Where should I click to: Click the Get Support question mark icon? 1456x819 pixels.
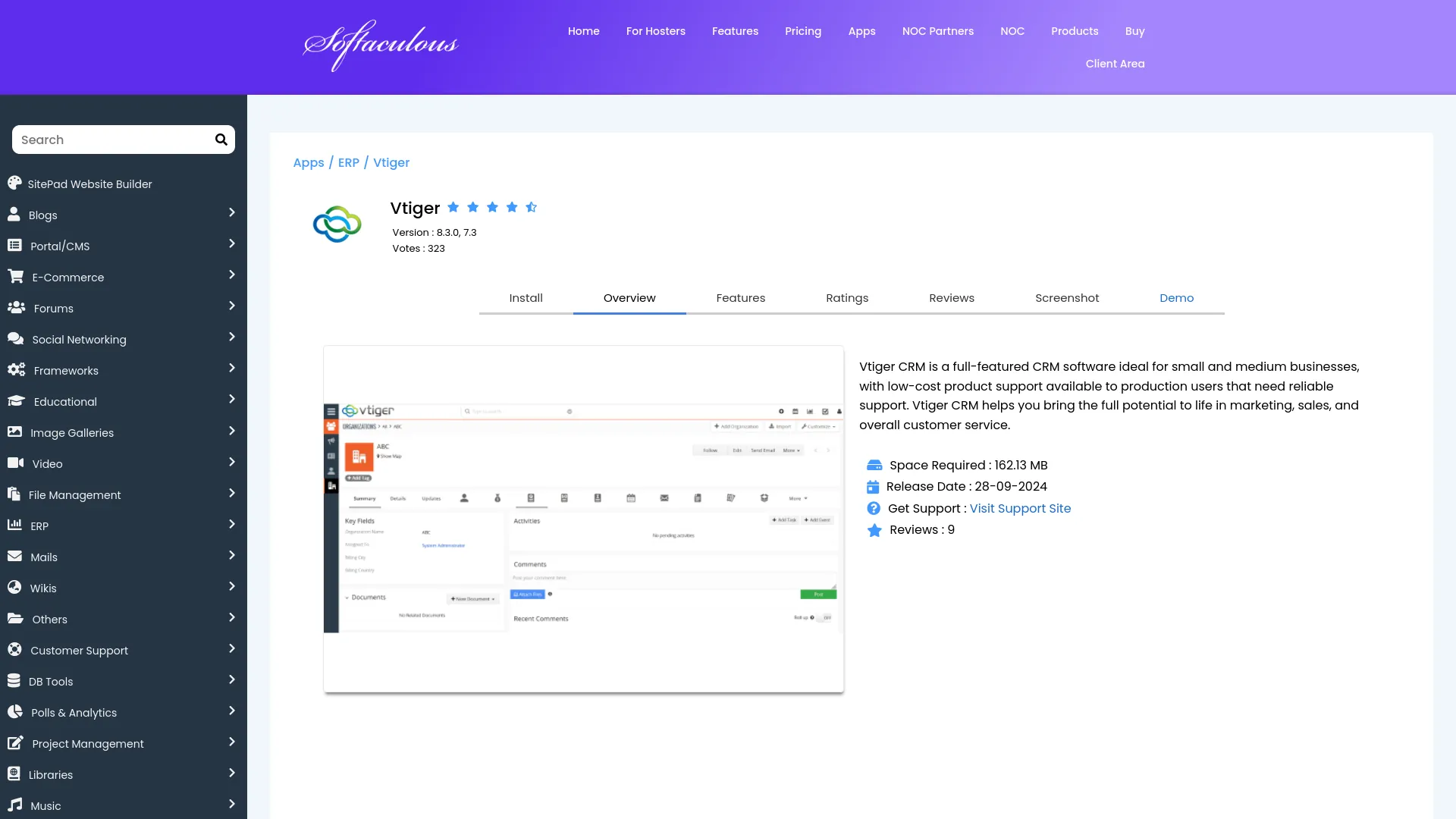(x=874, y=508)
